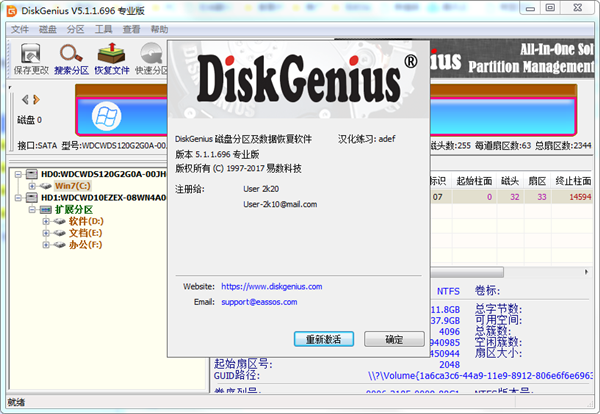Expand the Win7(C:) partition node
600x414 pixels.
[x=34, y=186]
